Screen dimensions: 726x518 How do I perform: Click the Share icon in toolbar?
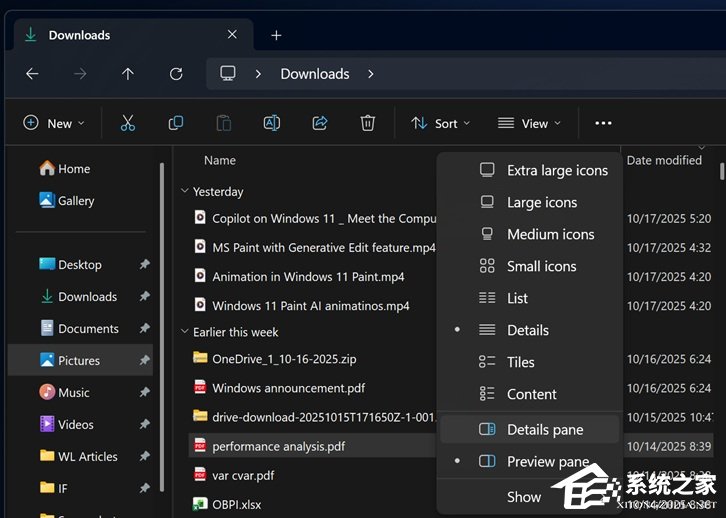click(x=320, y=123)
